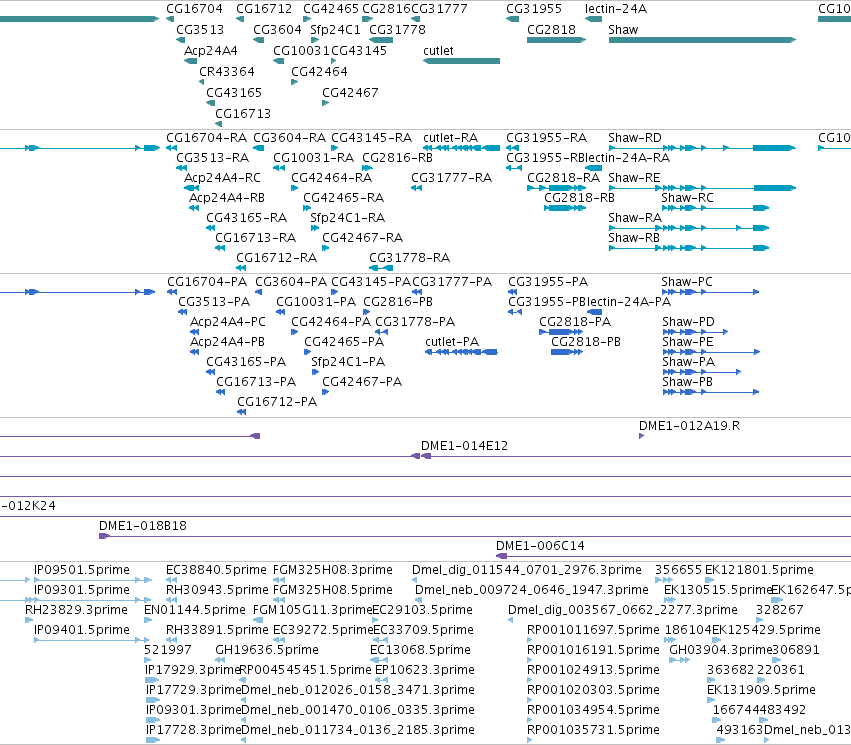Click the IP09501.5prime EST label
The width and height of the screenshot is (851, 745).
pyautogui.click(x=82, y=570)
